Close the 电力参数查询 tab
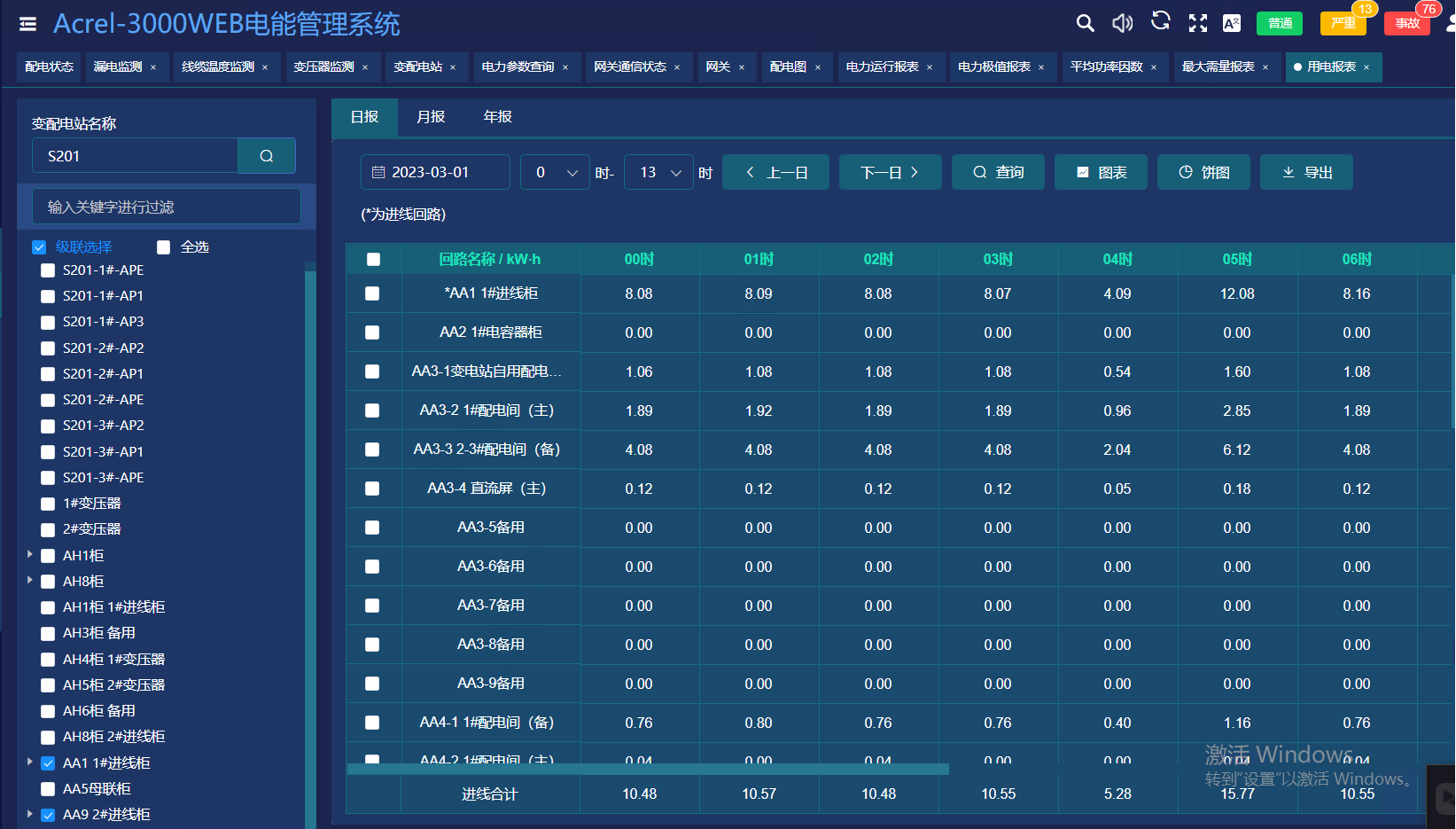 coord(565,67)
